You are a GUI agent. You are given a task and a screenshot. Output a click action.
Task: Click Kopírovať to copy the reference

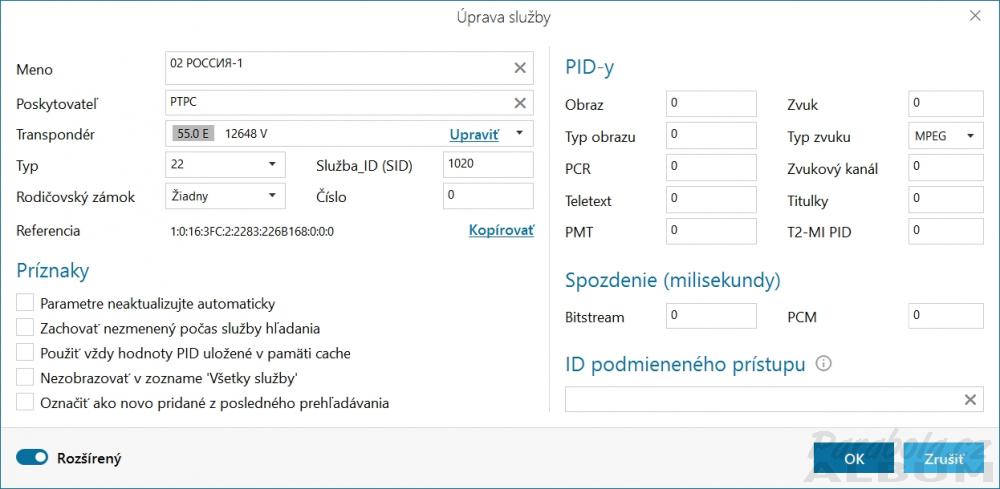(501, 231)
